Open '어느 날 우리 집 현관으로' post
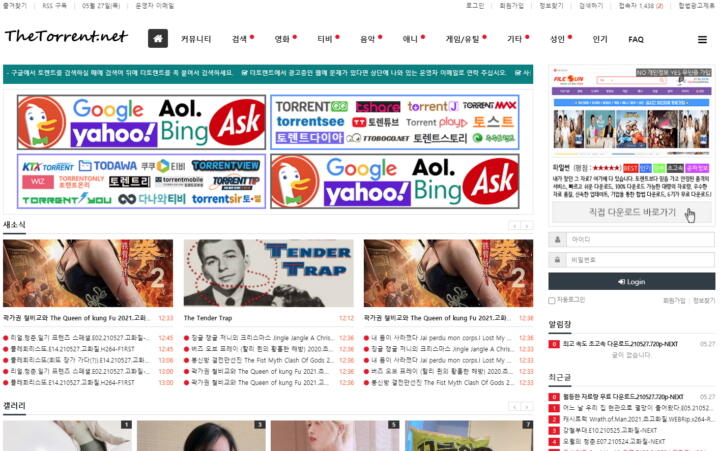Viewport: 720px width, 451px height. [x=637, y=408]
